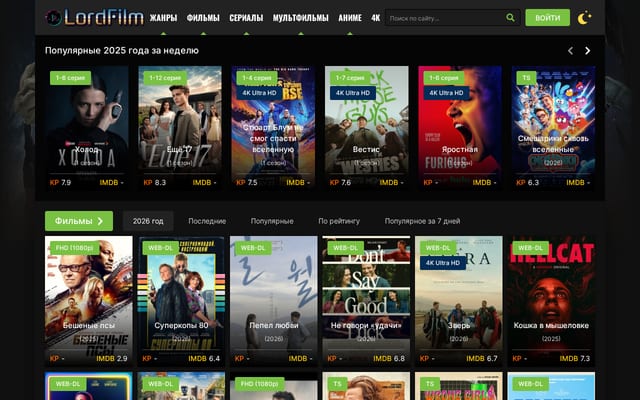Open the 4K section
640x400 pixels.
point(376,18)
